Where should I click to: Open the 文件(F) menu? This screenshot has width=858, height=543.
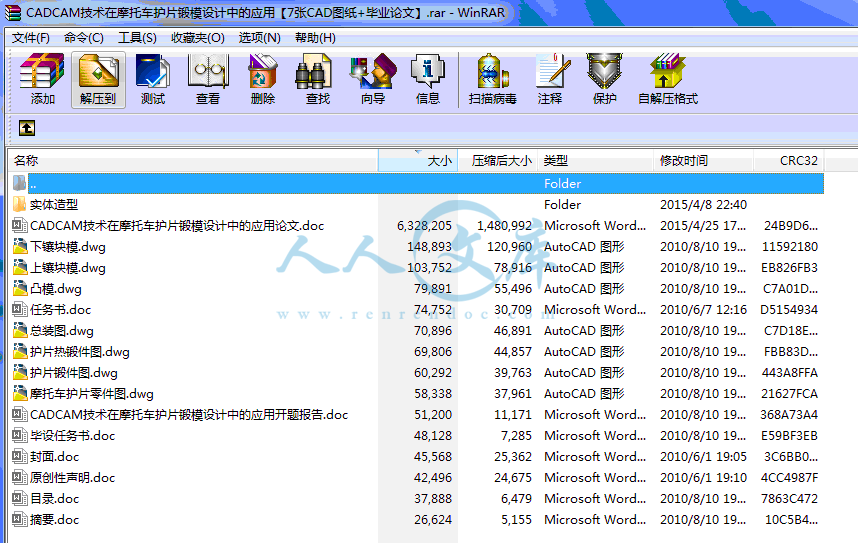[x=31, y=38]
